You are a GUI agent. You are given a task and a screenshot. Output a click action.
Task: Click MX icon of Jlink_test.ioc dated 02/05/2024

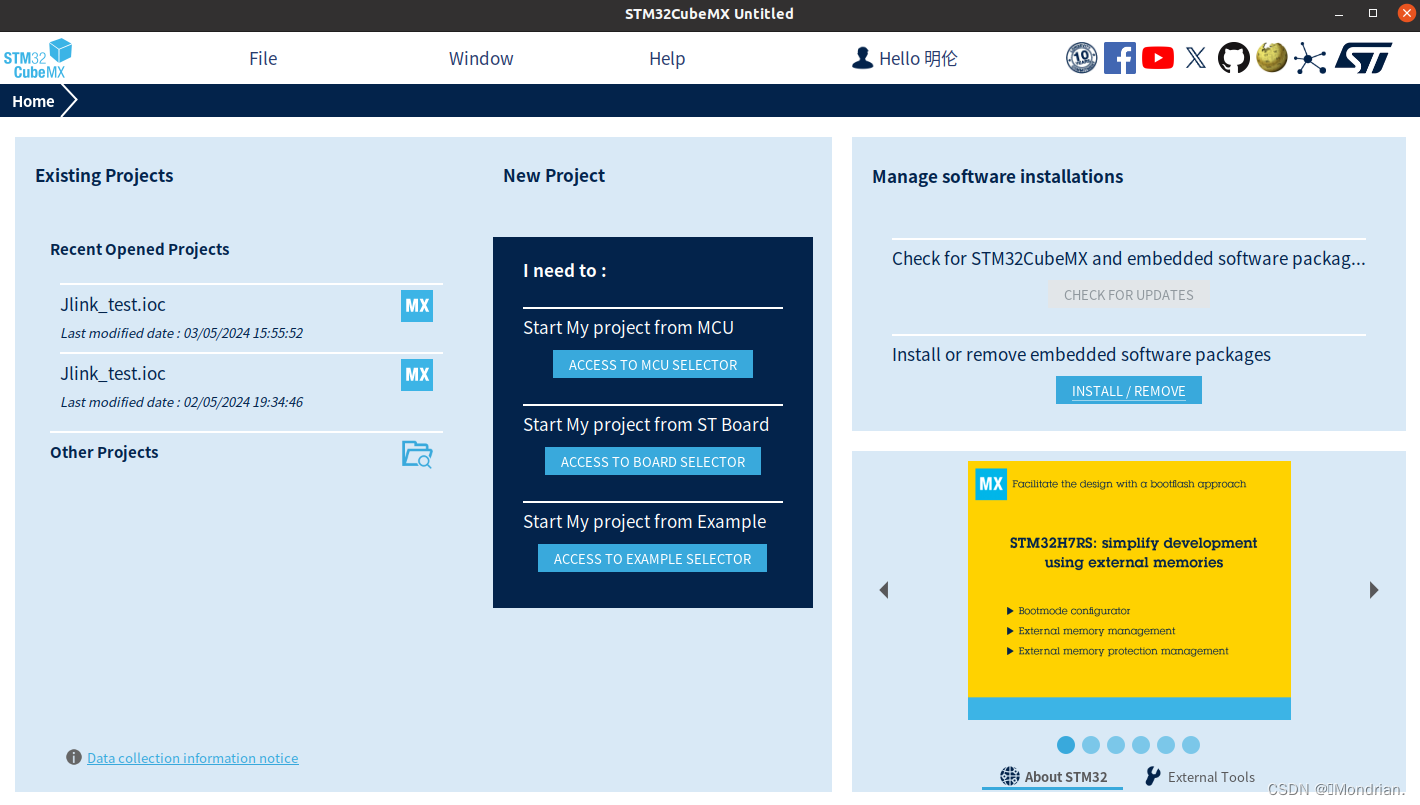point(417,375)
